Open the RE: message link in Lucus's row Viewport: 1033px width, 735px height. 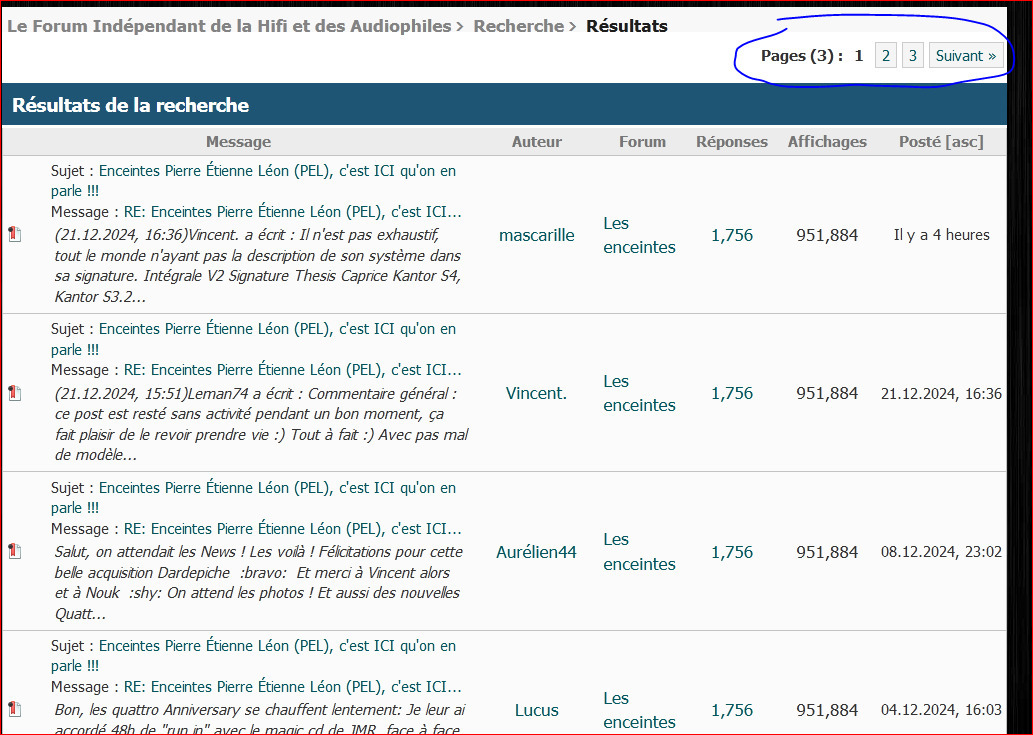[293, 687]
